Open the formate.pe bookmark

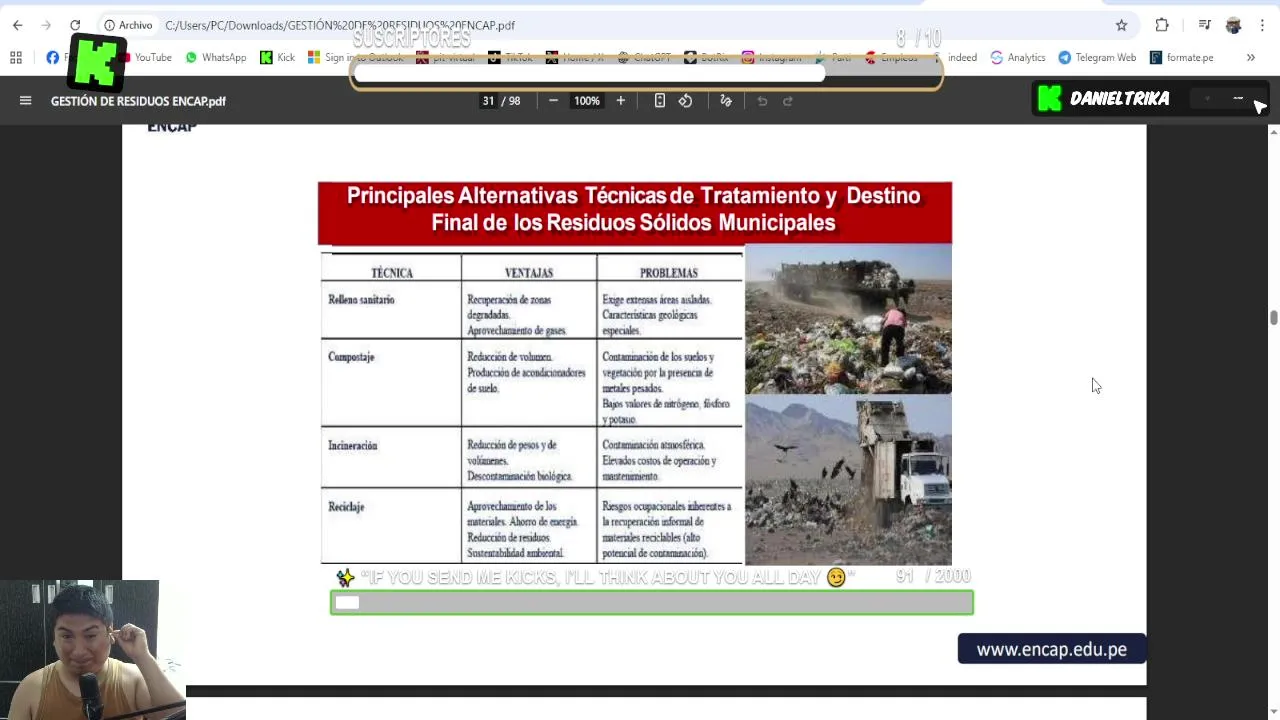1181,57
